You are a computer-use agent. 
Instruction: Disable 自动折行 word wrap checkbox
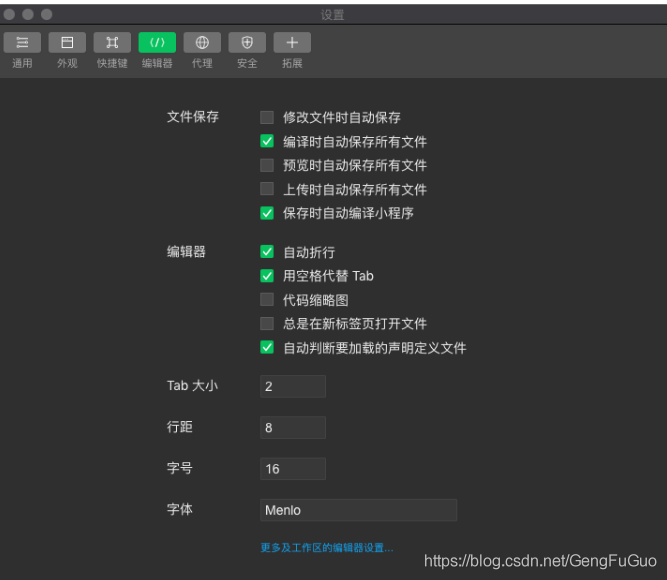[267, 251]
